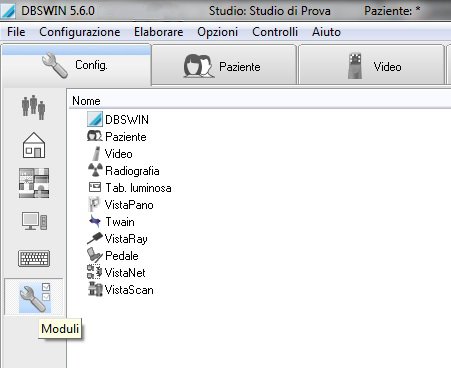This screenshot has width=451, height=368.
Task: Click the VistaNet module icon
Action: pos(94,272)
